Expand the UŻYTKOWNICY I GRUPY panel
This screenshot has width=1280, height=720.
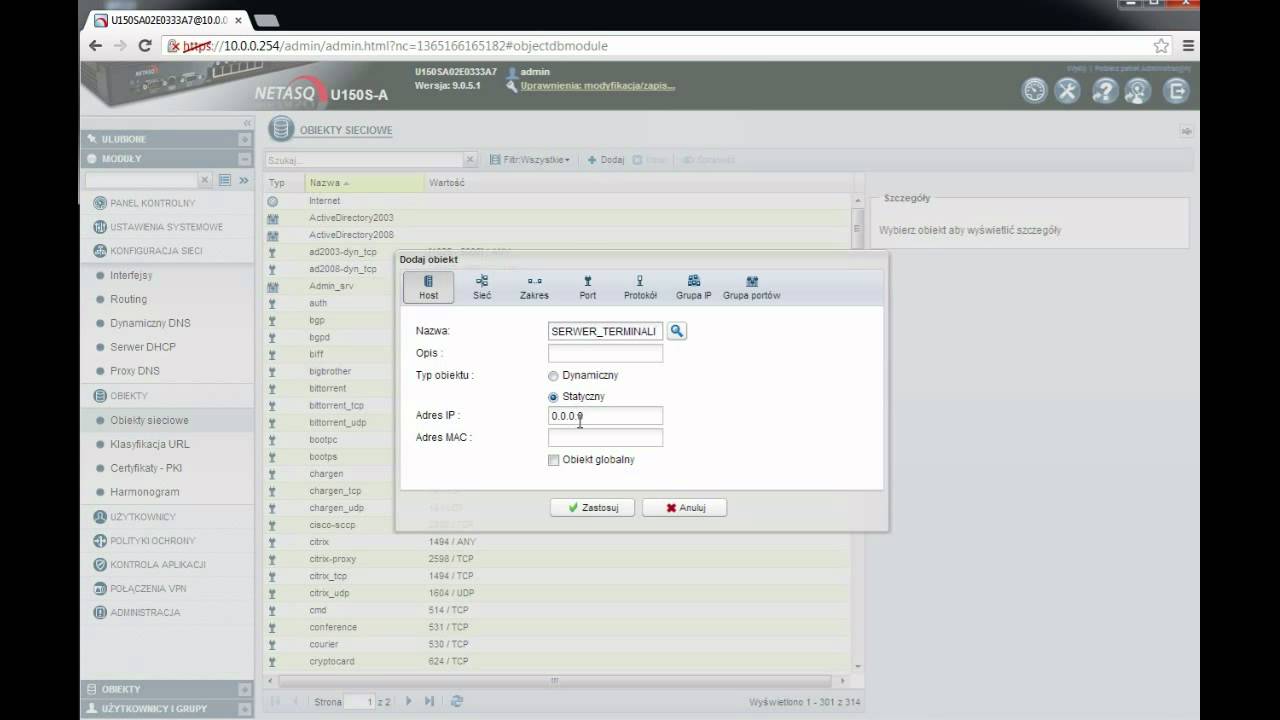[x=245, y=709]
